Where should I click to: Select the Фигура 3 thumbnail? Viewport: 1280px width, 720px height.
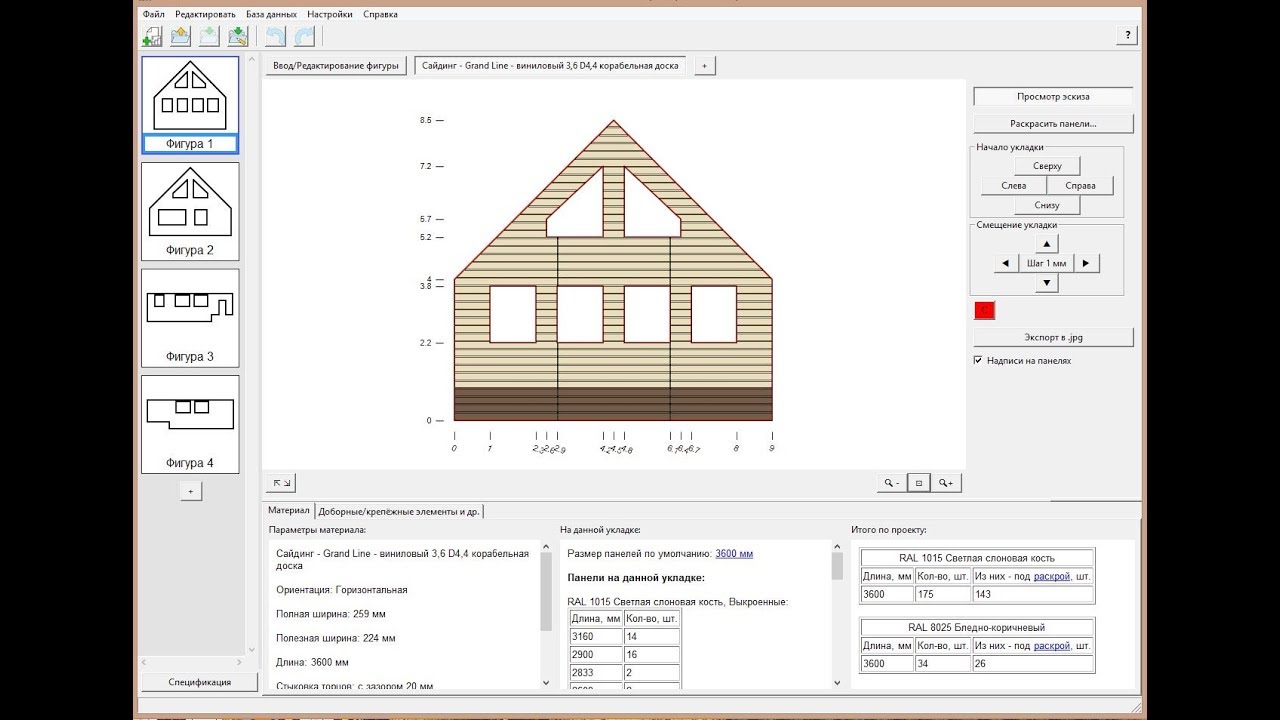tap(190, 317)
